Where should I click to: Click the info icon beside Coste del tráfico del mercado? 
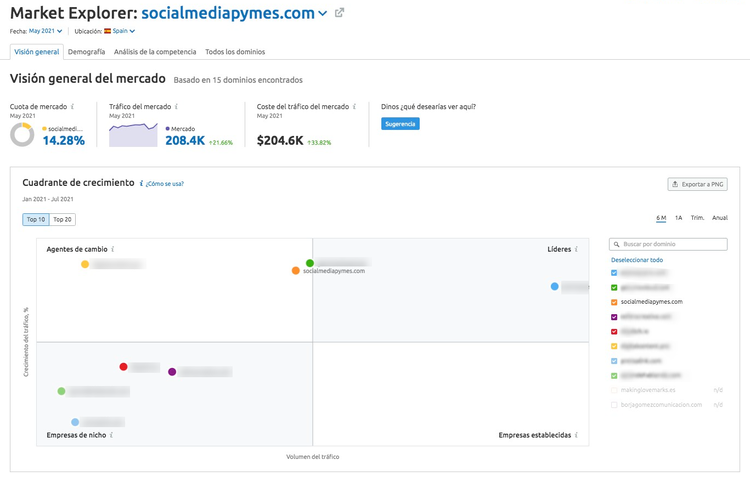[354, 107]
